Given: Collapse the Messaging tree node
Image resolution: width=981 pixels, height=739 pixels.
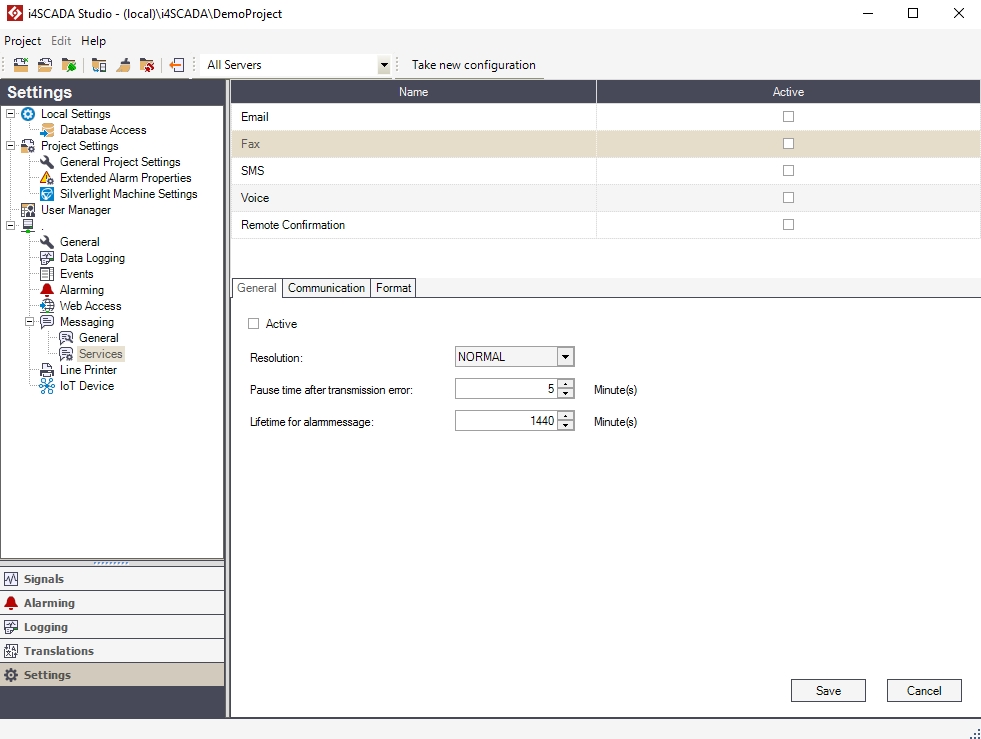Looking at the screenshot, I should [30, 322].
